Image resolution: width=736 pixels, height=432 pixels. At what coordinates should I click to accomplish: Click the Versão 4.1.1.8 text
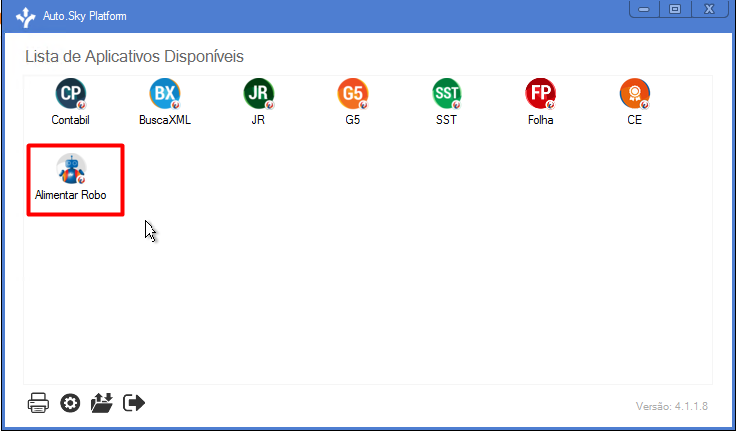[672, 406]
